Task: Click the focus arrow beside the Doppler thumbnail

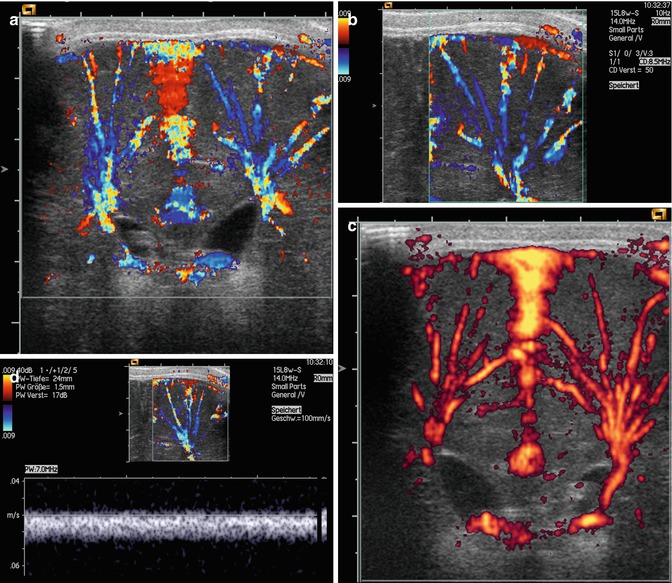Action: point(122,412)
